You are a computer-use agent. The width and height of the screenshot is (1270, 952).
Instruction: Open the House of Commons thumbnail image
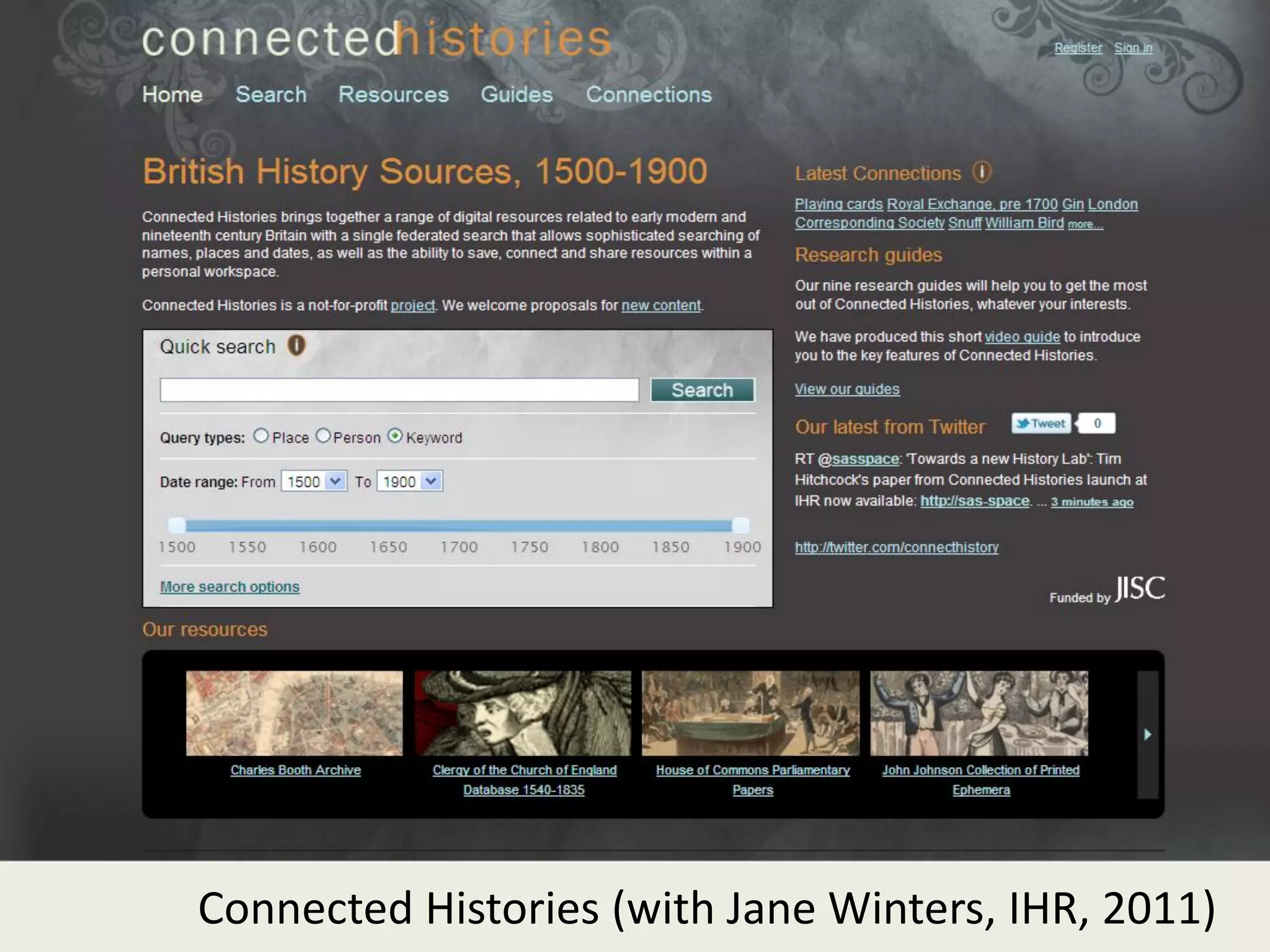pos(751,713)
